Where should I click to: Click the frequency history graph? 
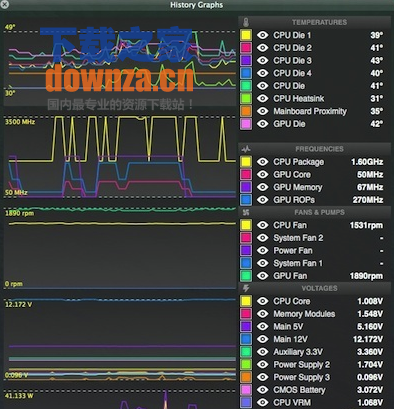119,157
